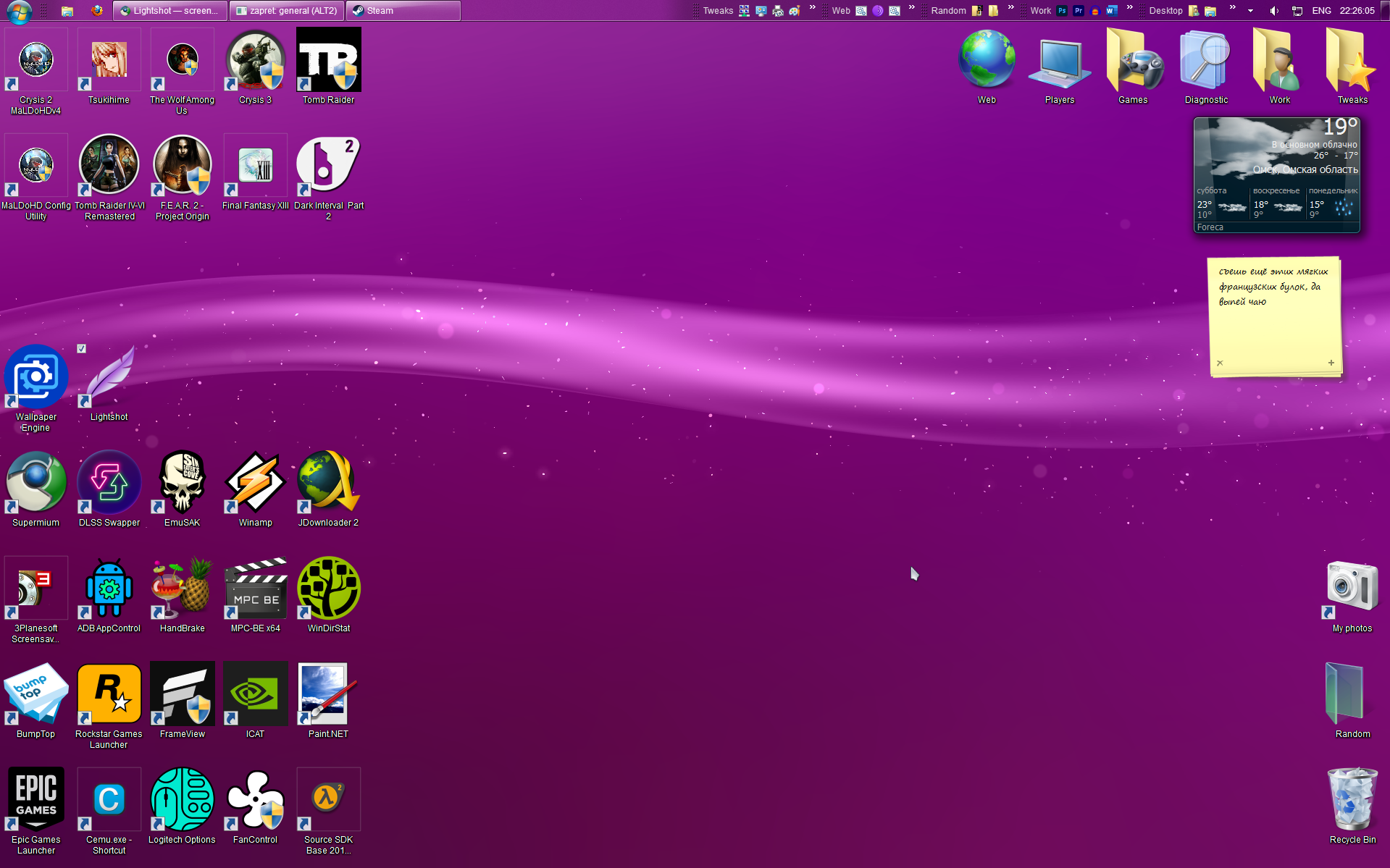Expand the Web toolbar overflow chevron

912,8
